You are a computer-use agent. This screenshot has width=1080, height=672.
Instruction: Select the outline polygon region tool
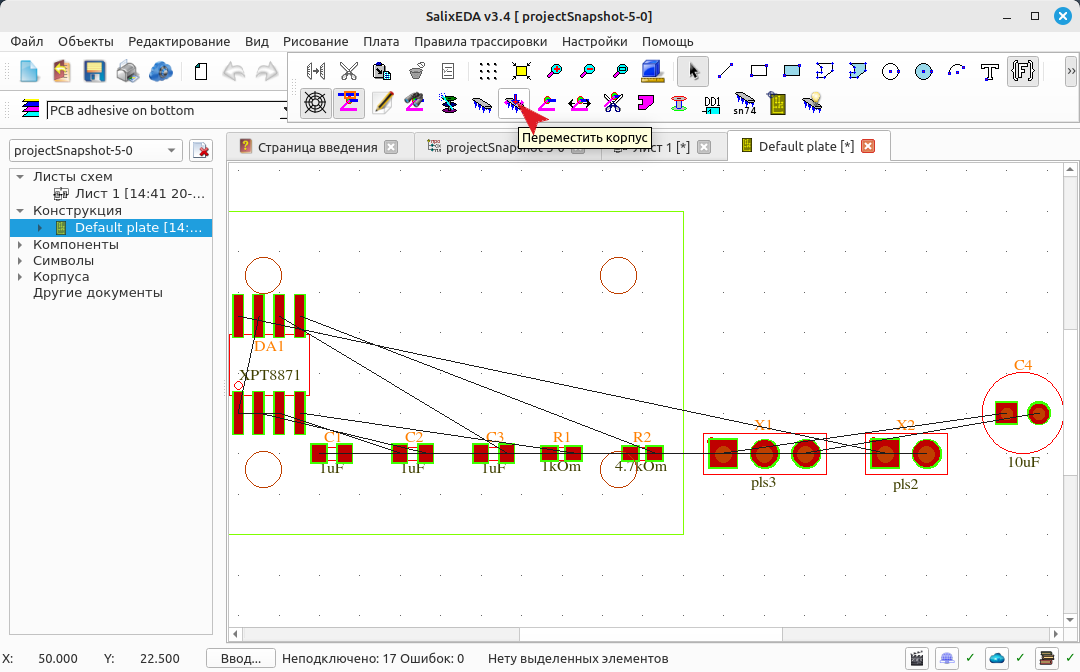[x=824, y=71]
